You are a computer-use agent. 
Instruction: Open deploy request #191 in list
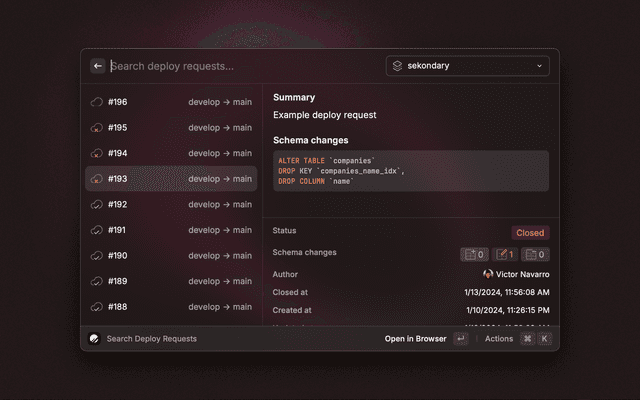(171, 230)
